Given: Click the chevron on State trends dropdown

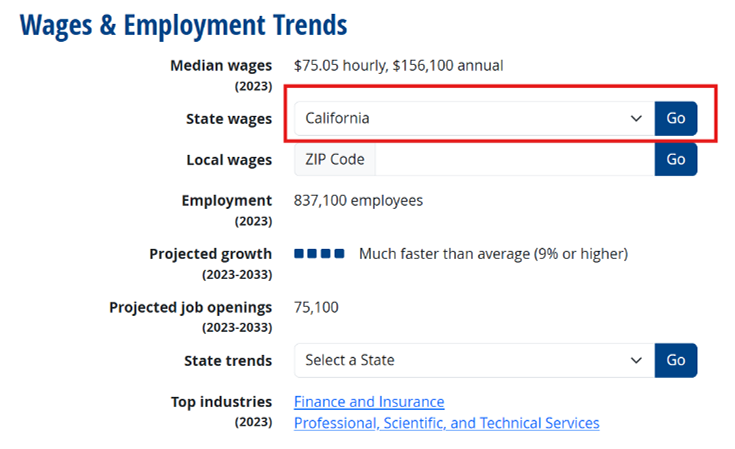Looking at the screenshot, I should pyautogui.click(x=635, y=360).
